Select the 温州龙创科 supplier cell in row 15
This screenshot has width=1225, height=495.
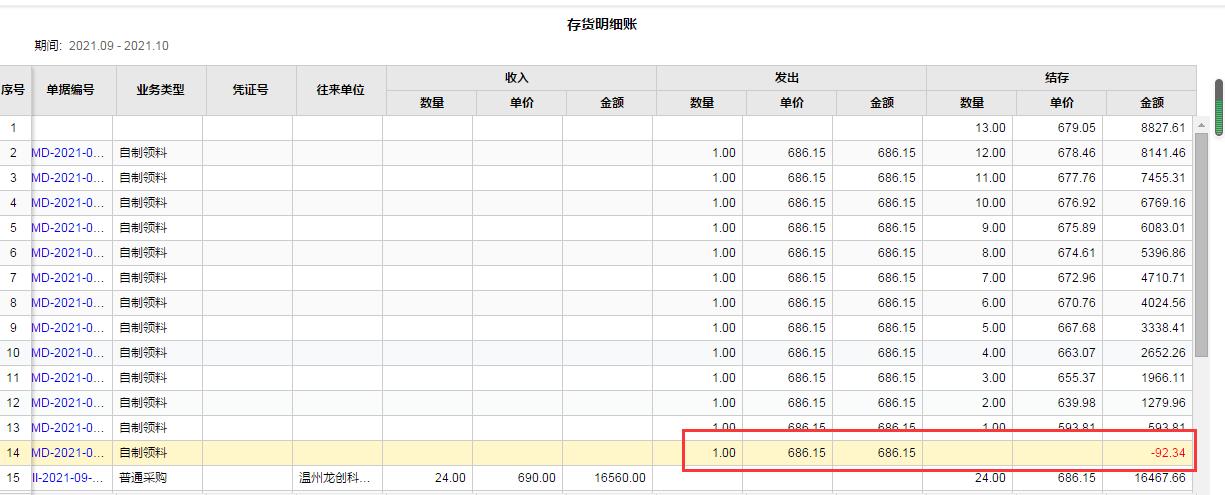[x=336, y=478]
